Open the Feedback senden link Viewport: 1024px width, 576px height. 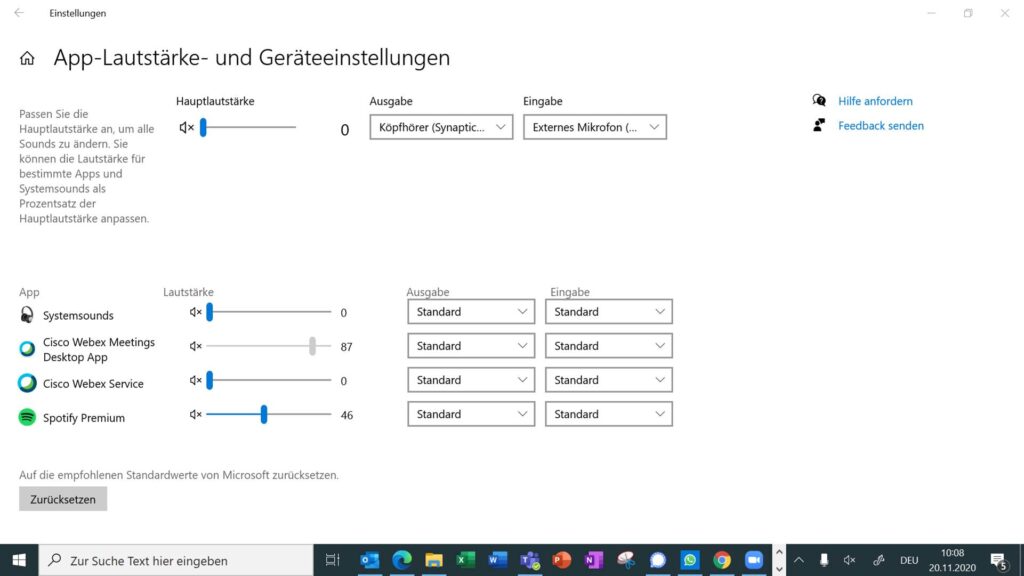pyautogui.click(x=880, y=125)
